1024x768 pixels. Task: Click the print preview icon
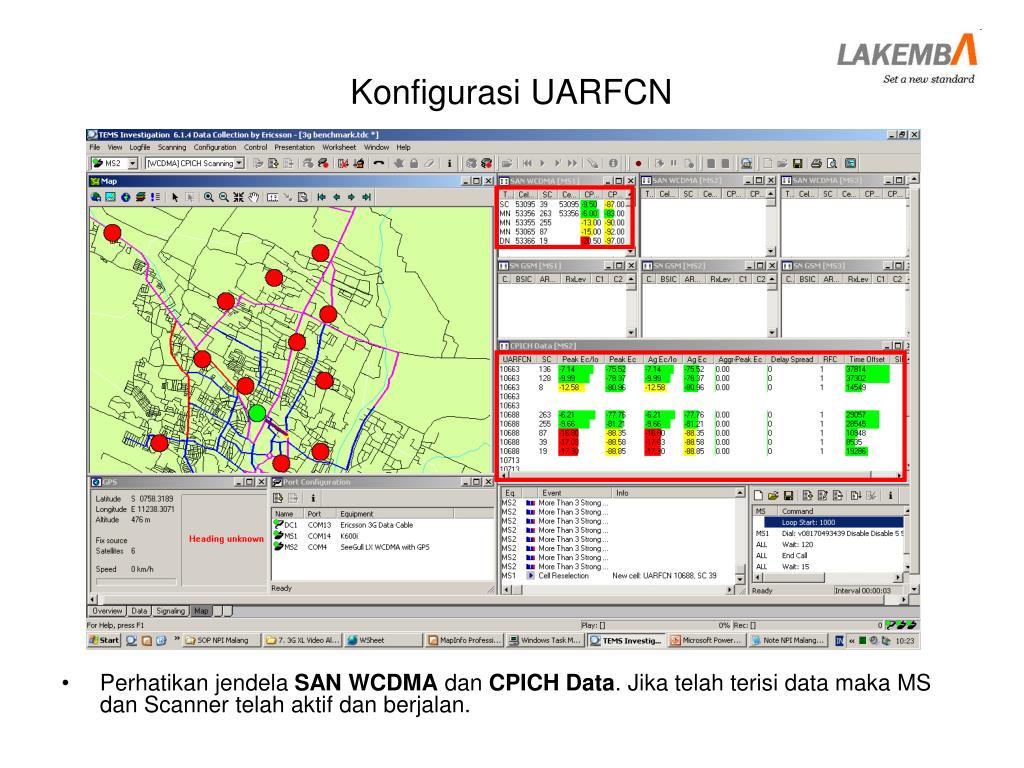point(831,163)
